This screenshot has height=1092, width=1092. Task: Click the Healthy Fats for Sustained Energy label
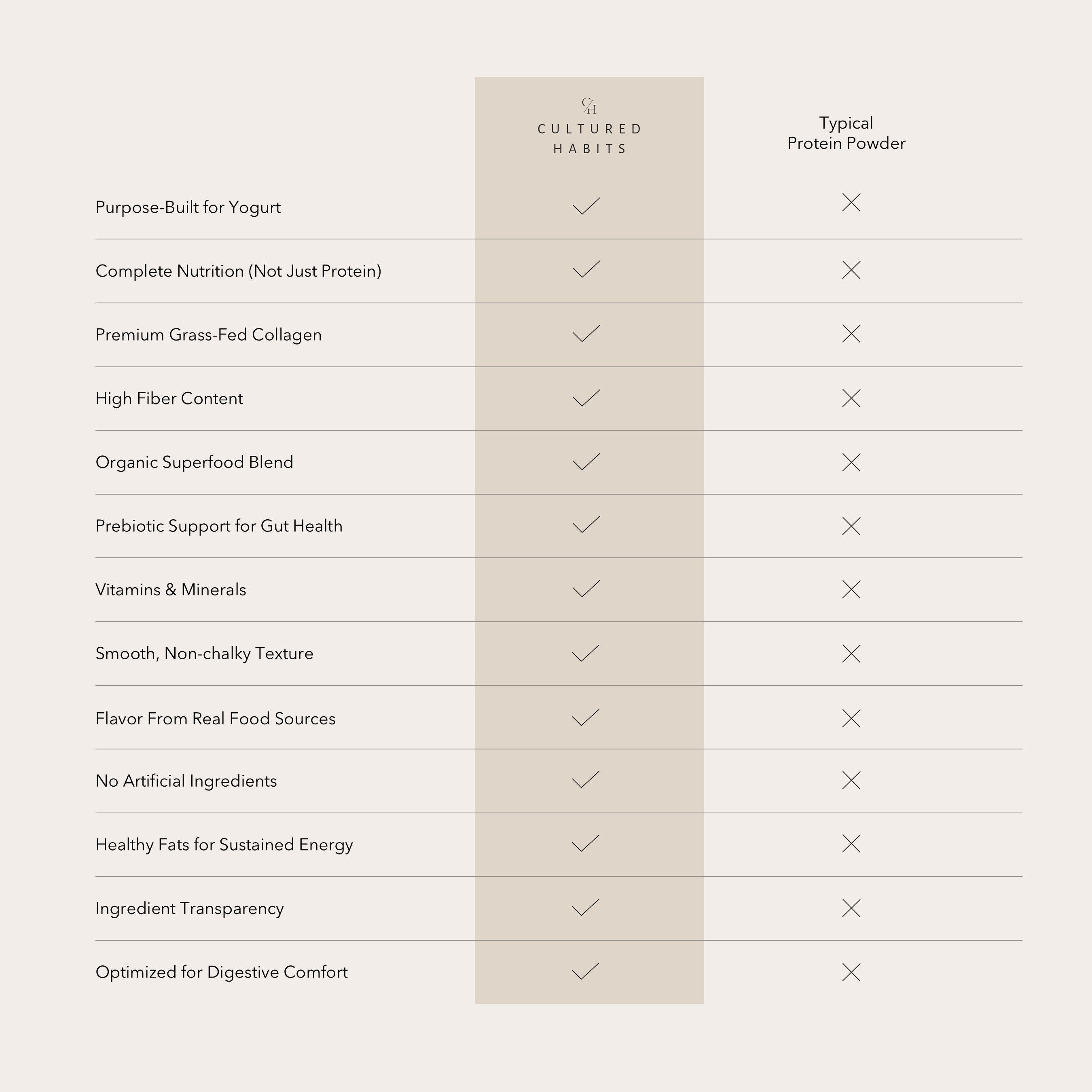coord(224,844)
